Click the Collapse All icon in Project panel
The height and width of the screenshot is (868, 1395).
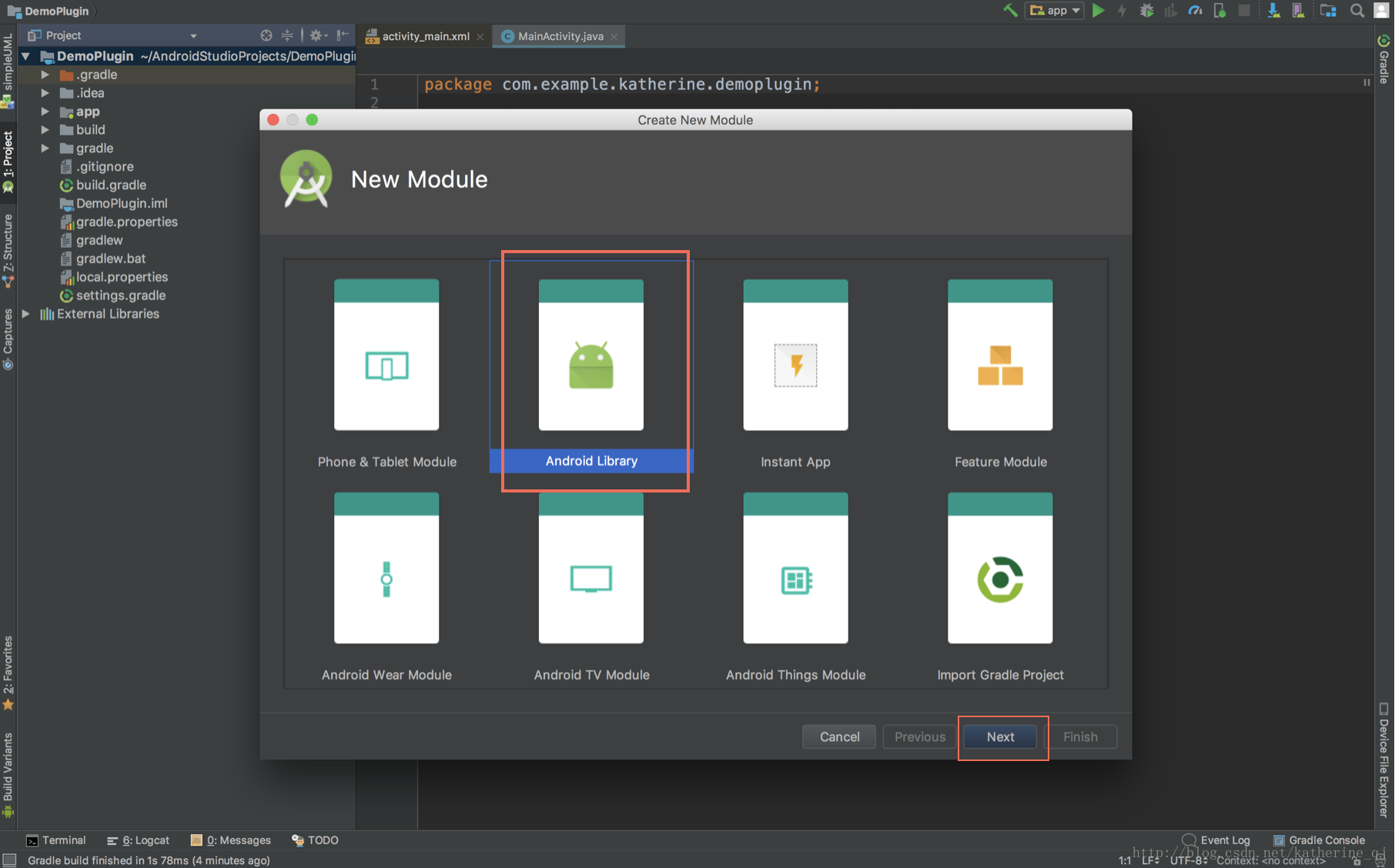(x=287, y=35)
